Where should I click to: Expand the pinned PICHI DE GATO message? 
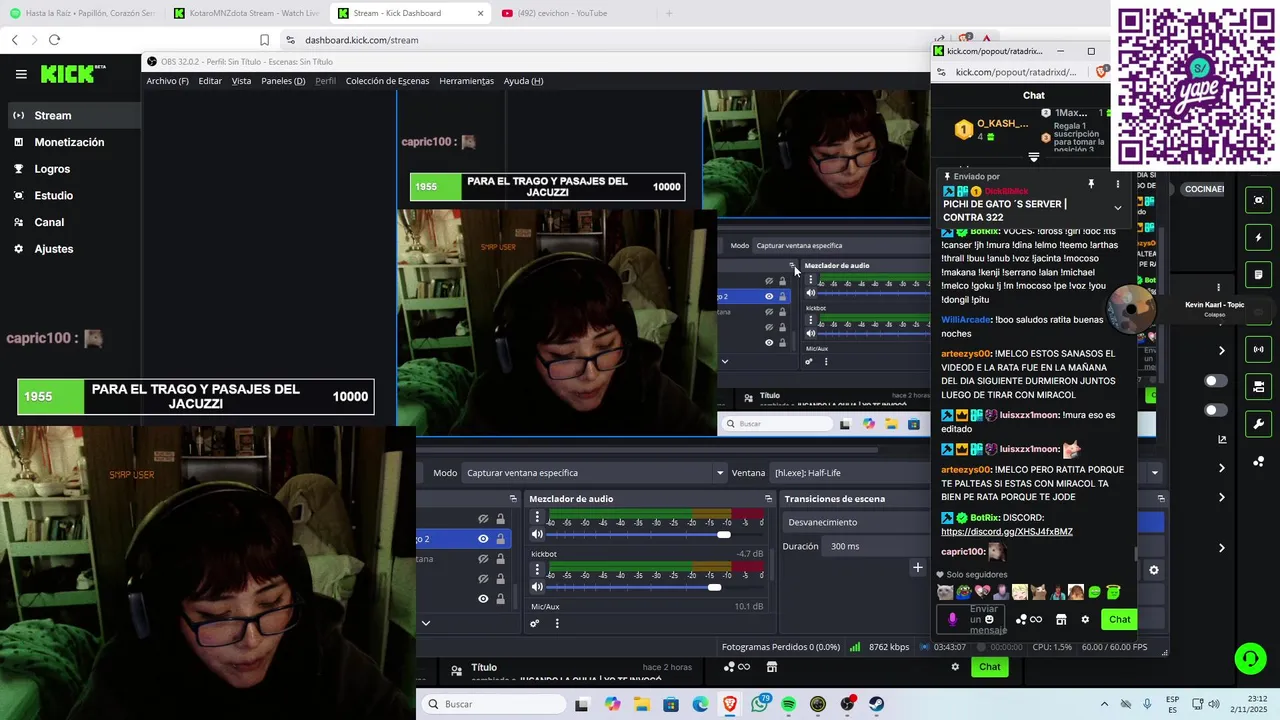1117,208
